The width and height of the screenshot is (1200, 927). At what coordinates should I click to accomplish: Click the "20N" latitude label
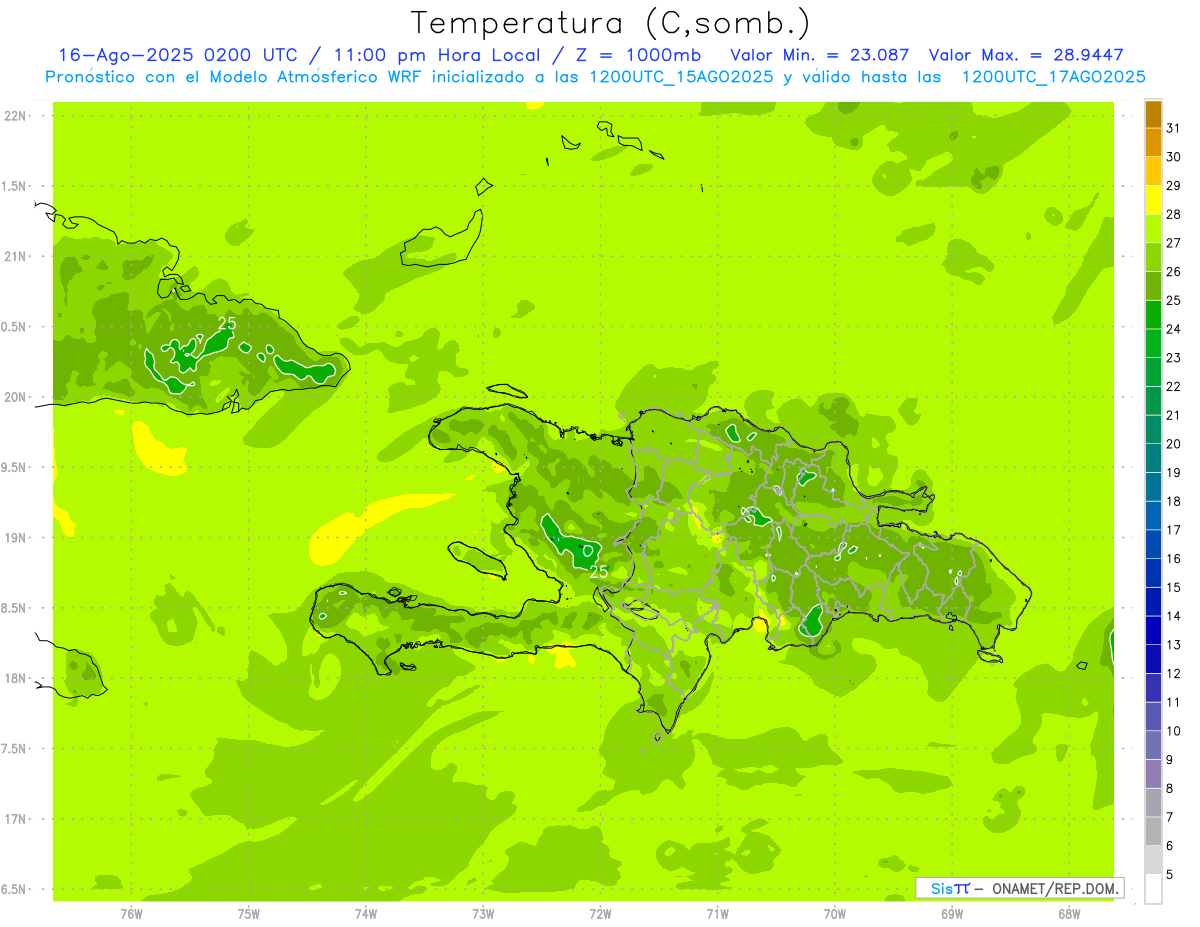(15, 397)
